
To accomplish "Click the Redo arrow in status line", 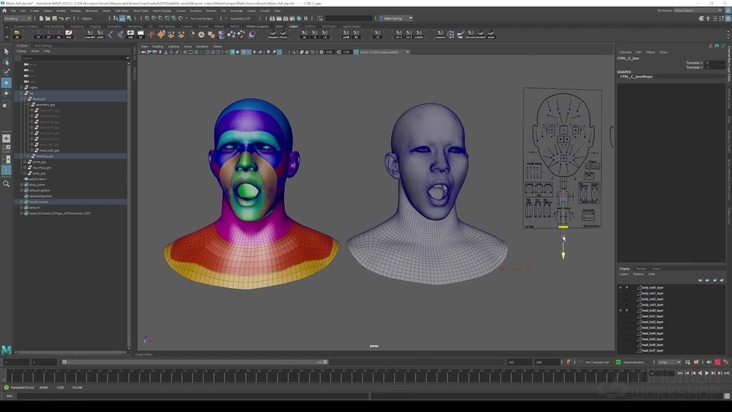I will (67, 19).
